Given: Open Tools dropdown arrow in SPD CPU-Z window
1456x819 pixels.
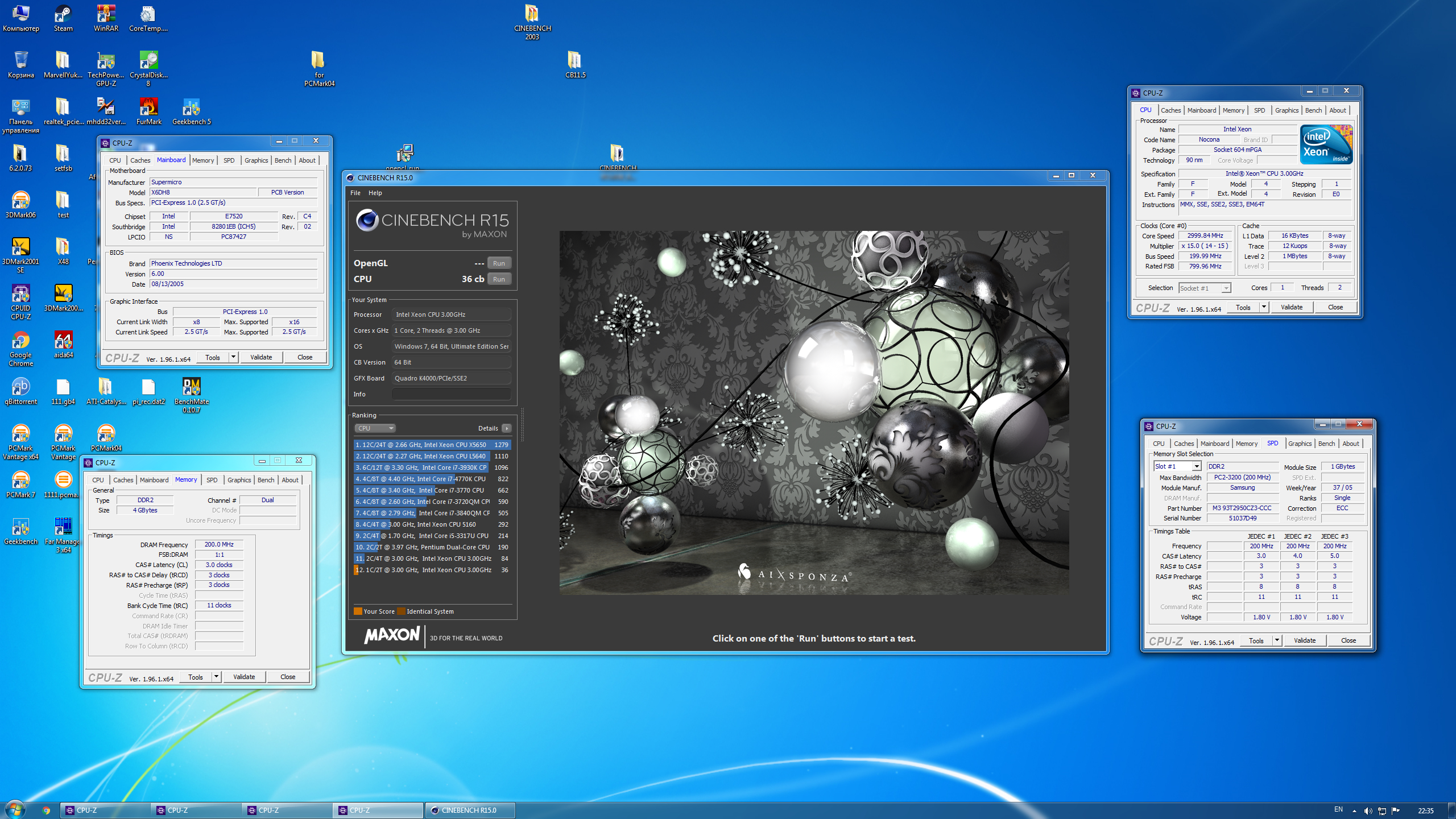Looking at the screenshot, I should point(1277,640).
